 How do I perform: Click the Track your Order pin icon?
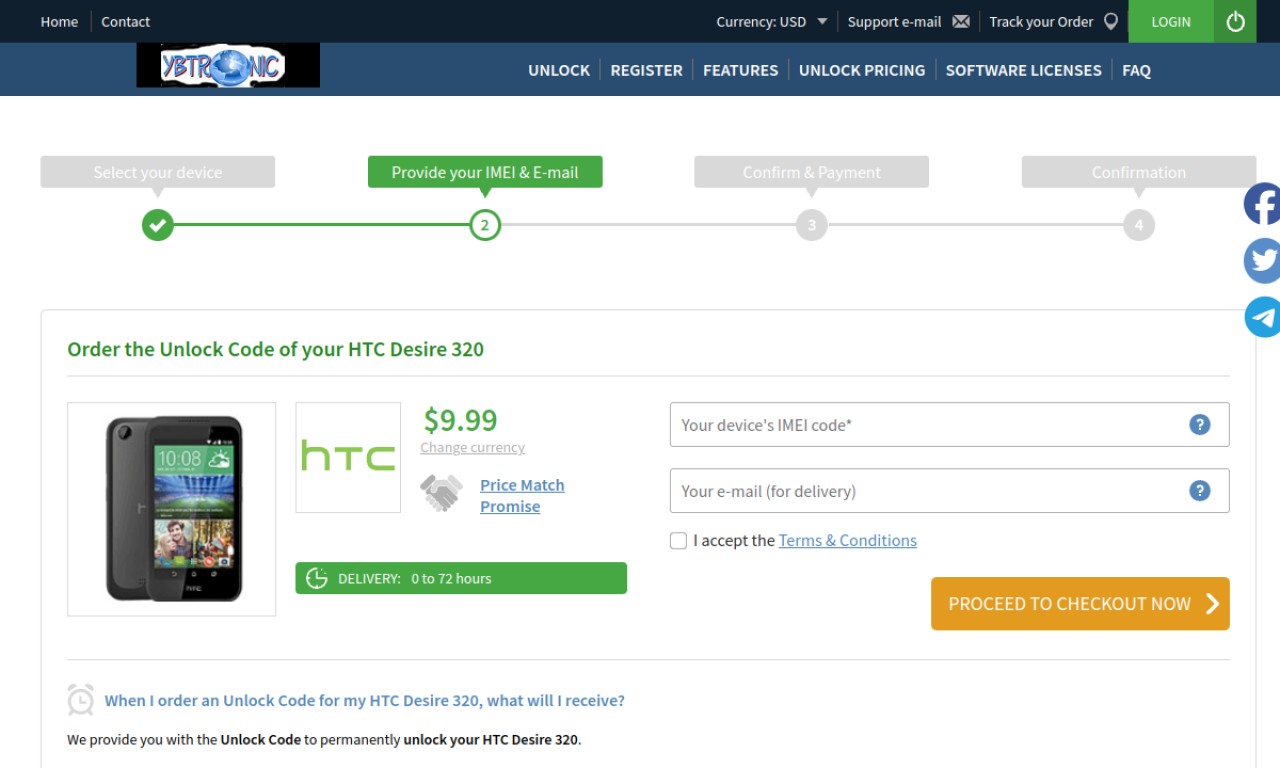1111,21
